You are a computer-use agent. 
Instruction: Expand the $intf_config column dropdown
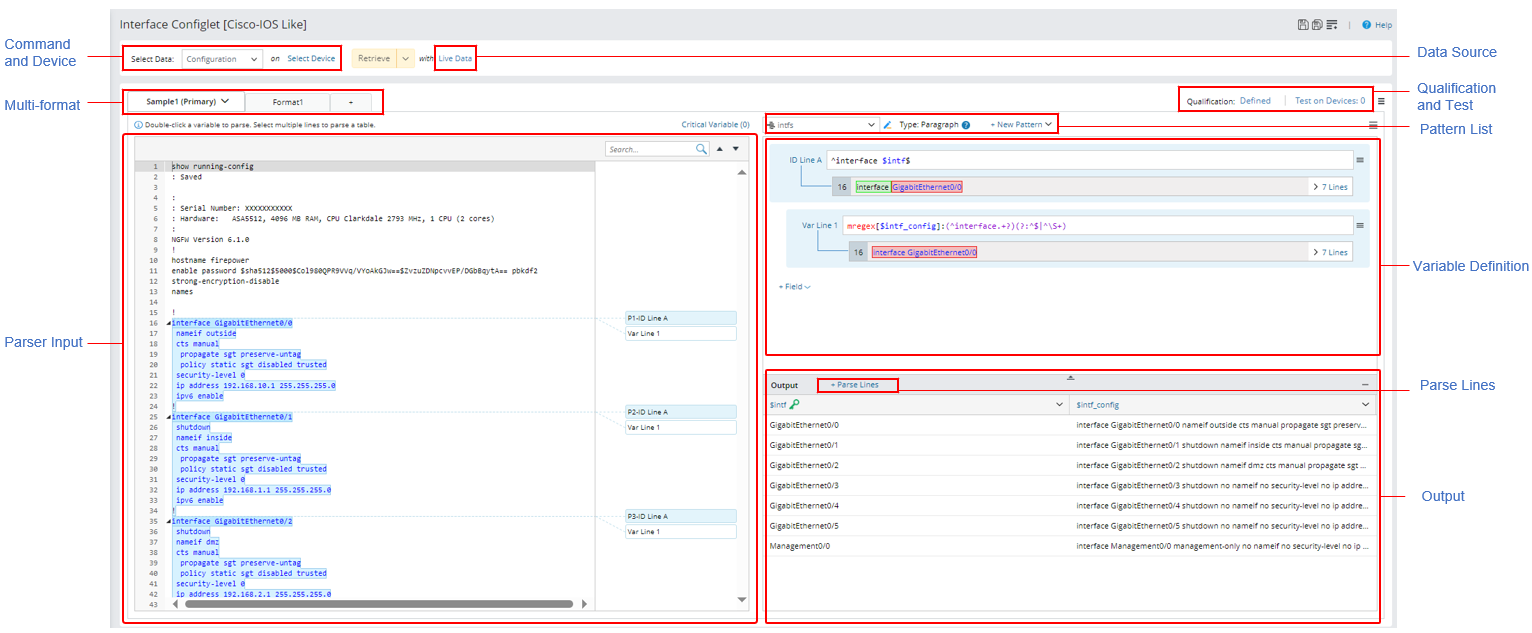(1365, 405)
